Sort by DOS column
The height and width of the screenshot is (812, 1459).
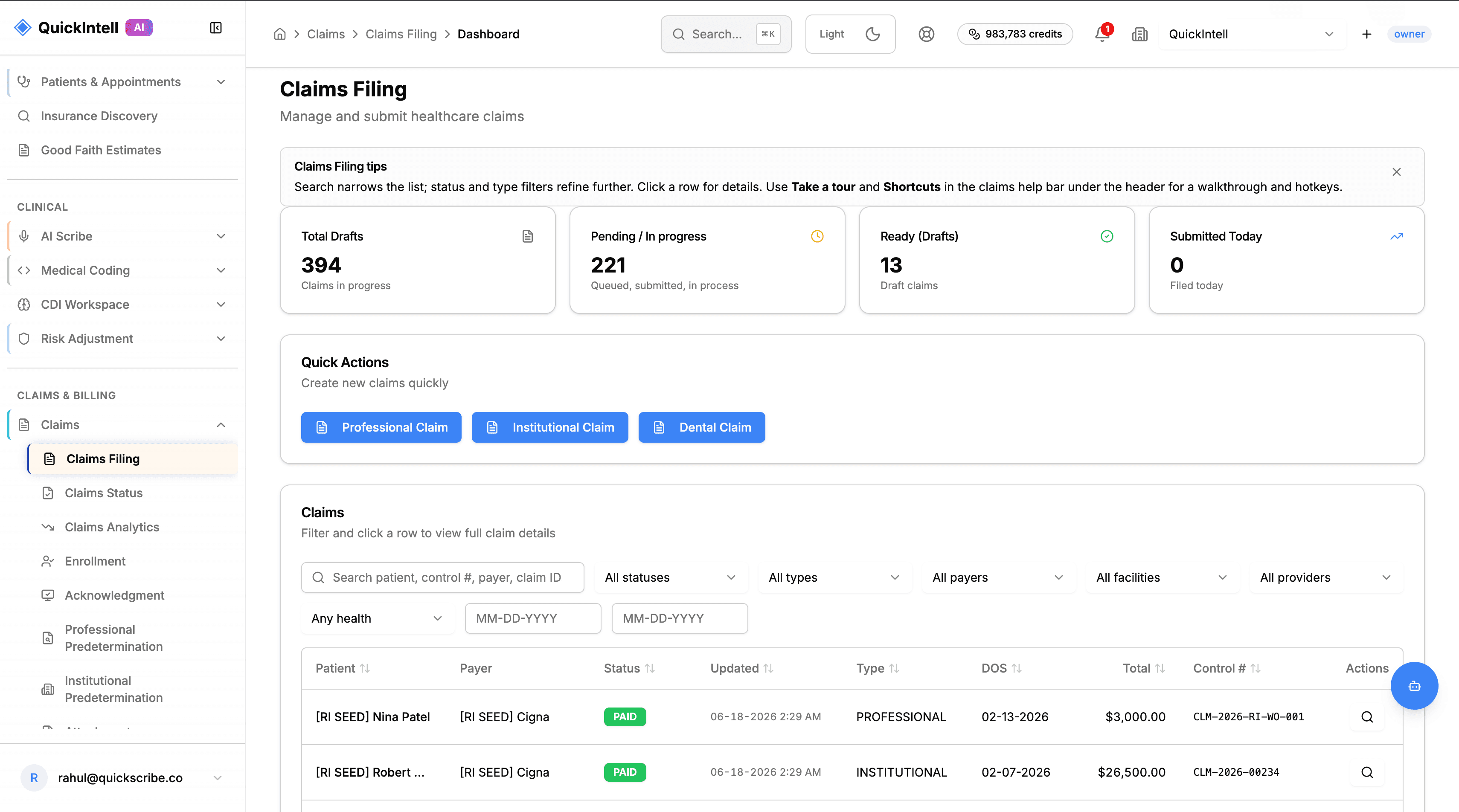pyautogui.click(x=1001, y=669)
